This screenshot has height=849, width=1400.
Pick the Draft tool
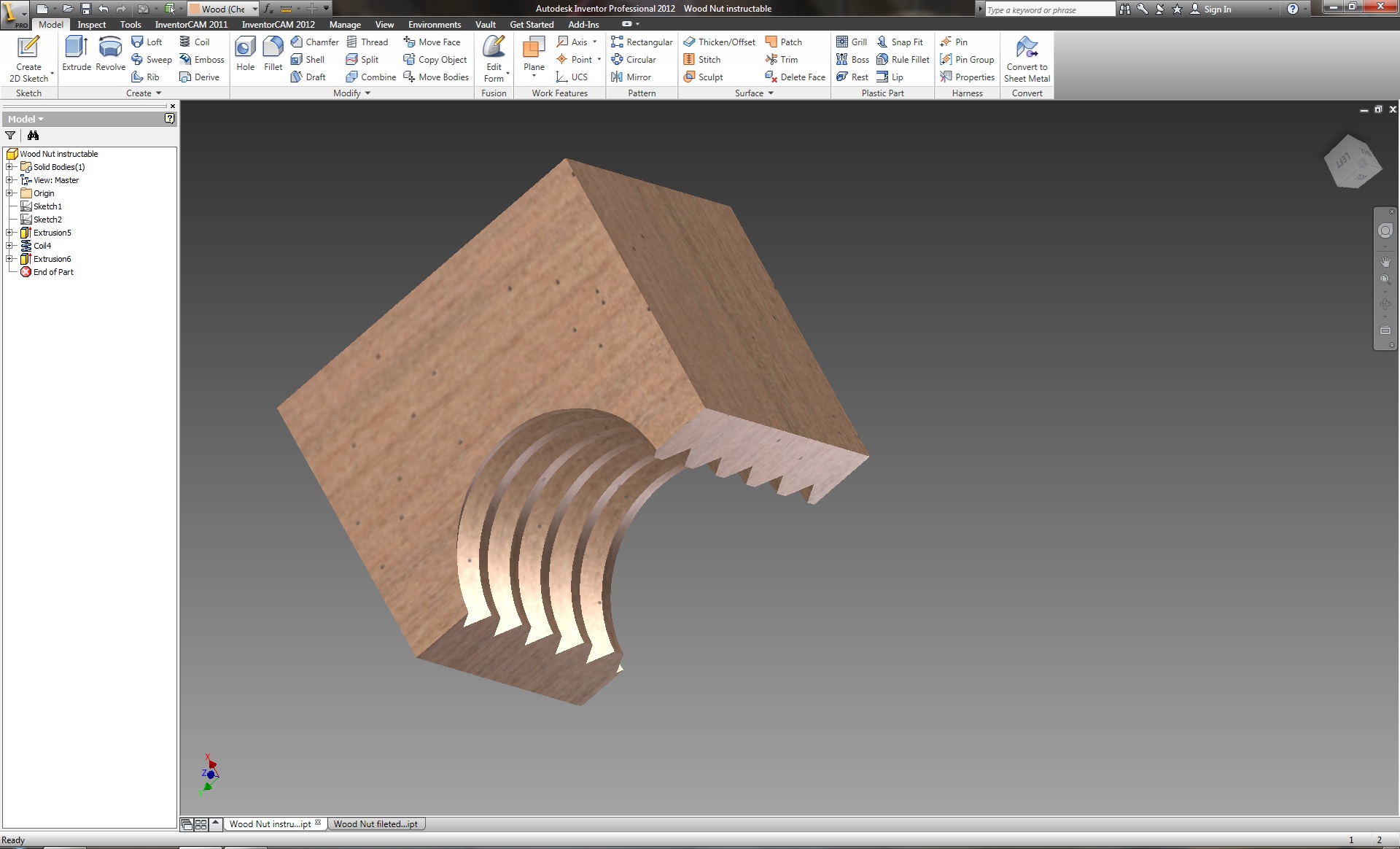[x=308, y=77]
